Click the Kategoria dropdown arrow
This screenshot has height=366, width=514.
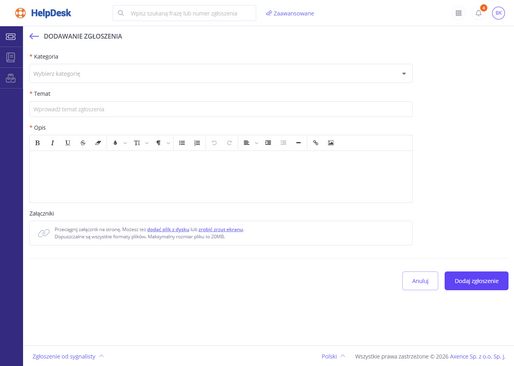[404, 73]
